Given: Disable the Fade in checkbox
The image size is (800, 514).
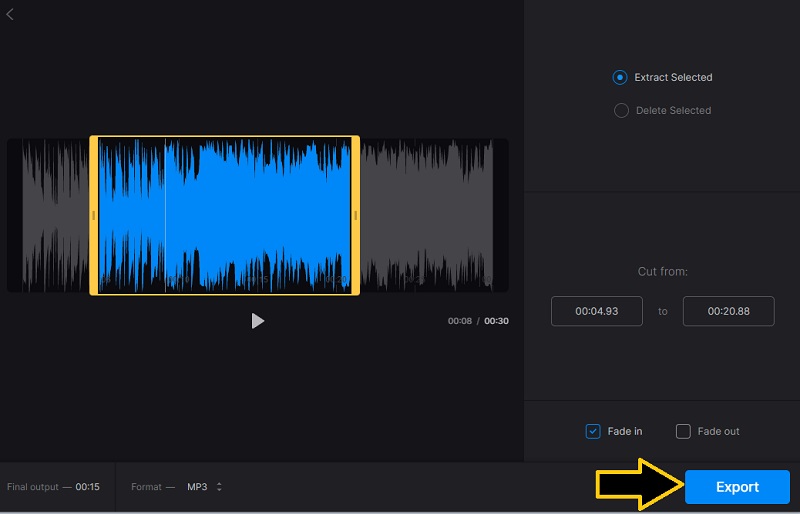Looking at the screenshot, I should [x=593, y=431].
